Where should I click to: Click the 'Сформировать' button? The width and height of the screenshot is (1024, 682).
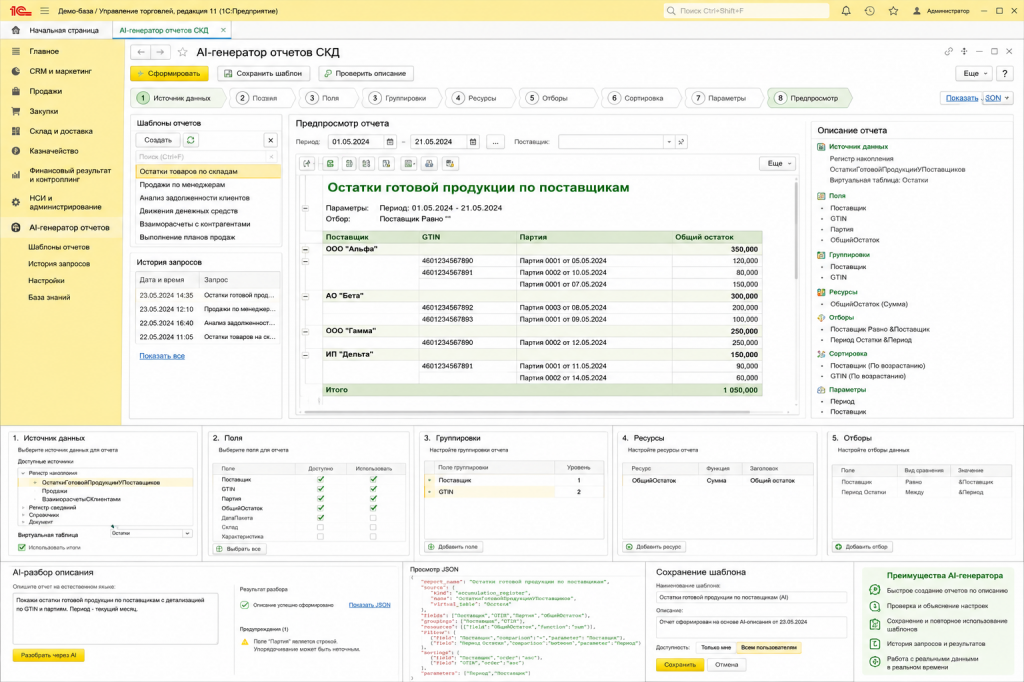tap(169, 73)
